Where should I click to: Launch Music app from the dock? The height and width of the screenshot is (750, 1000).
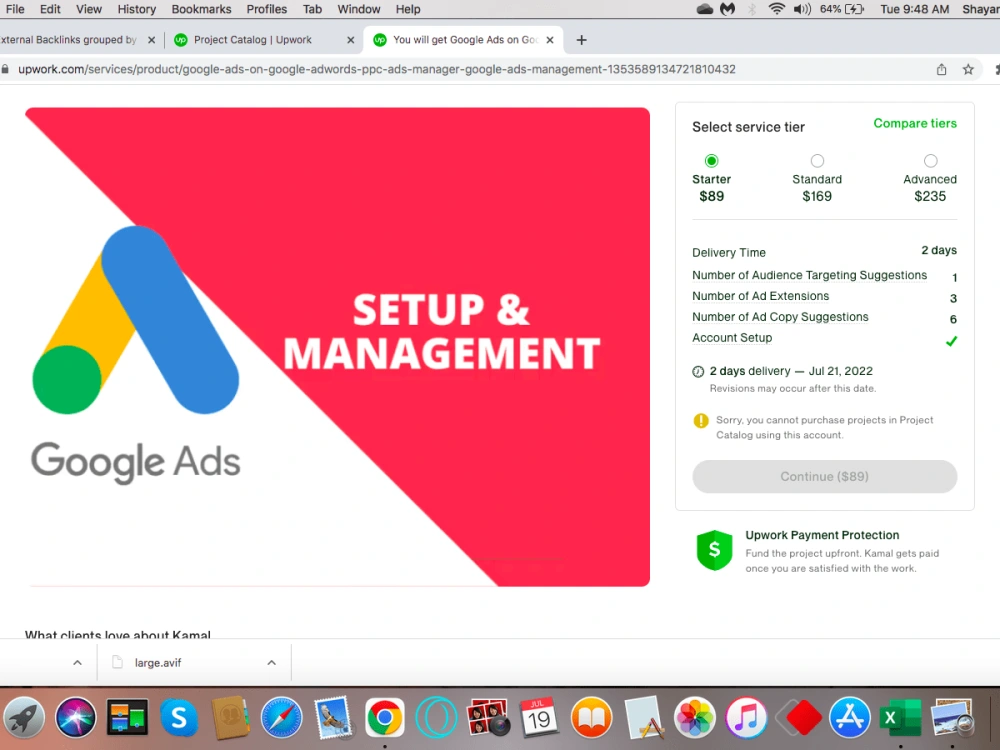(x=746, y=717)
